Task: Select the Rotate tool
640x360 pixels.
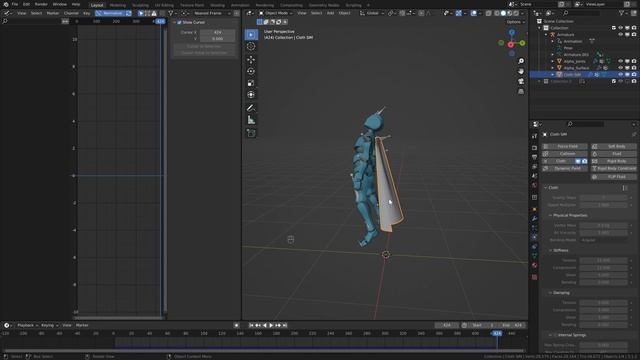Action: pyautogui.click(x=251, y=71)
